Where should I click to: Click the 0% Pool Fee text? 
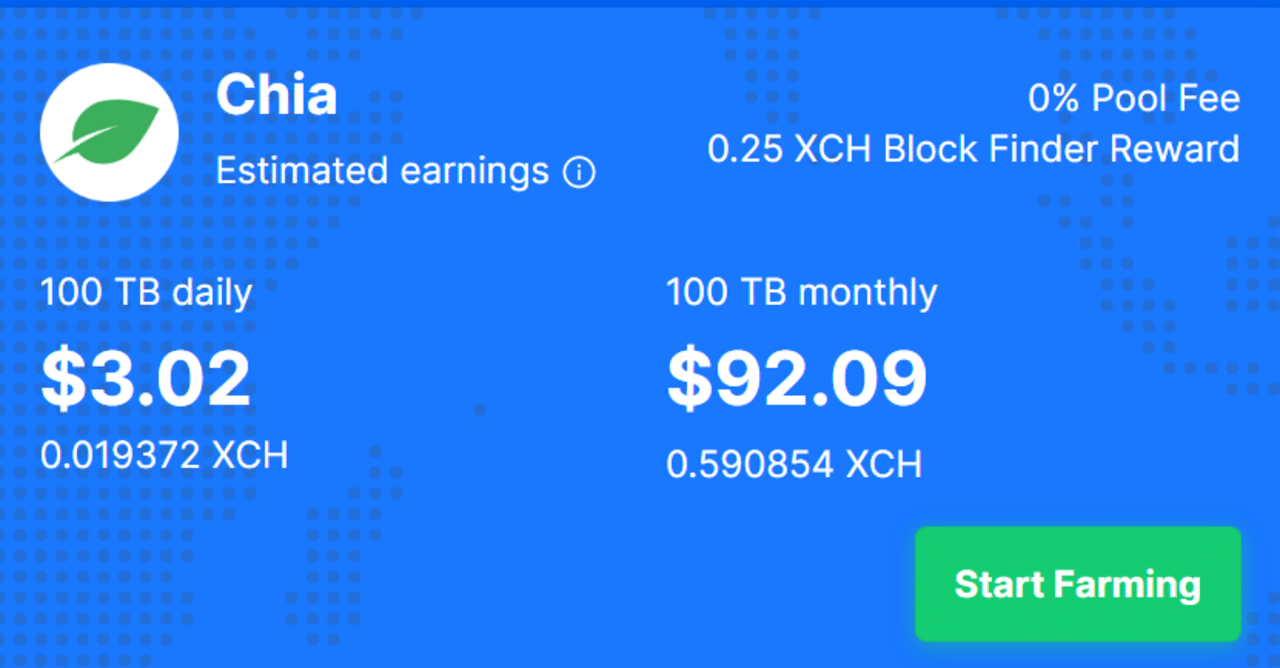1133,98
